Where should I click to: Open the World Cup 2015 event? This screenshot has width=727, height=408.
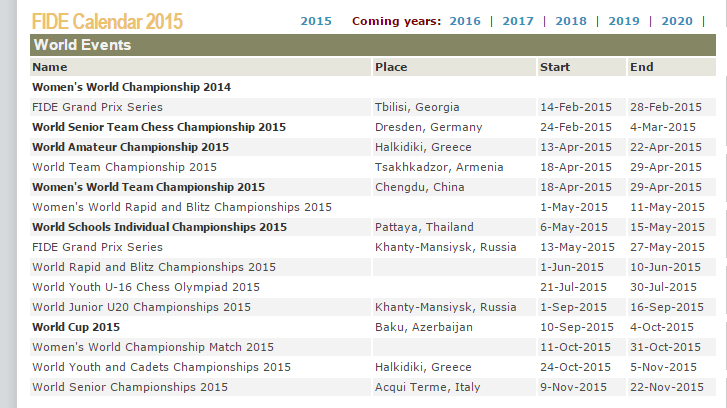point(76,327)
